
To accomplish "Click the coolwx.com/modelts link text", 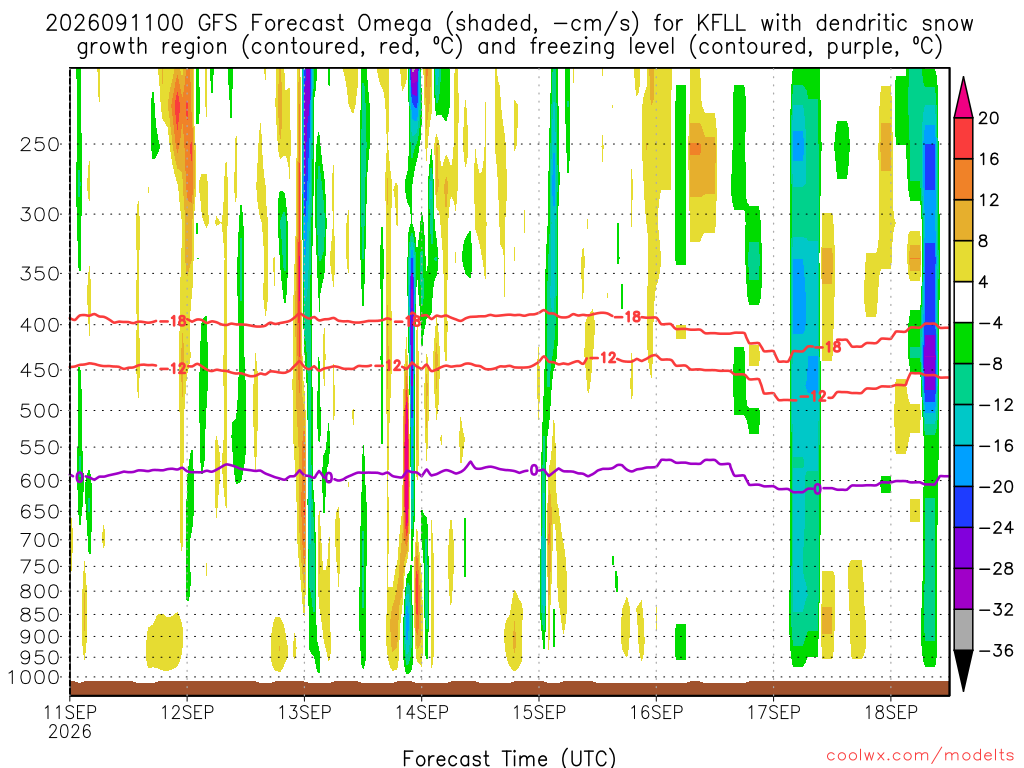I will (920, 755).
